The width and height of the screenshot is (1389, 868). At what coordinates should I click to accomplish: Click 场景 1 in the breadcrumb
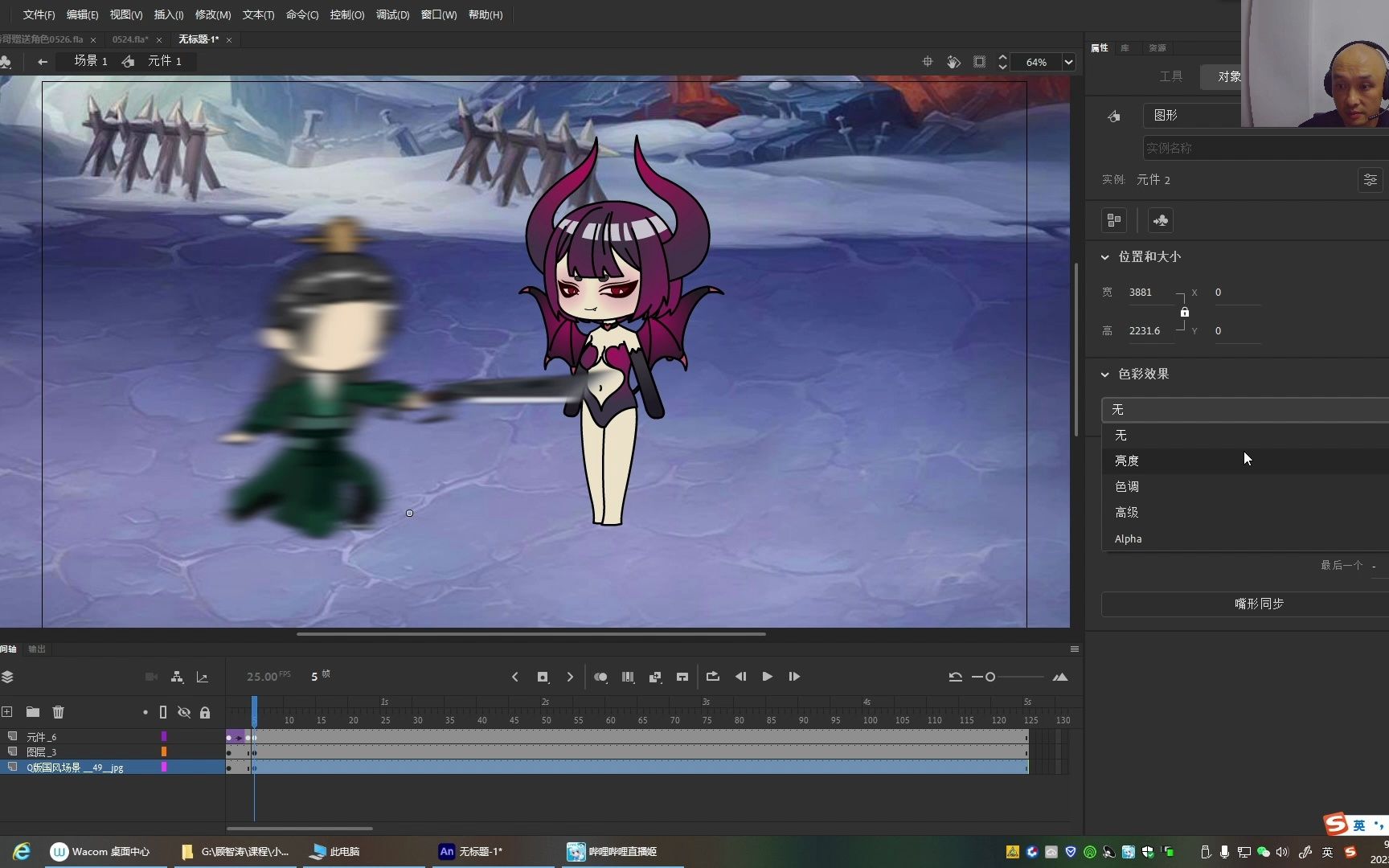91,61
